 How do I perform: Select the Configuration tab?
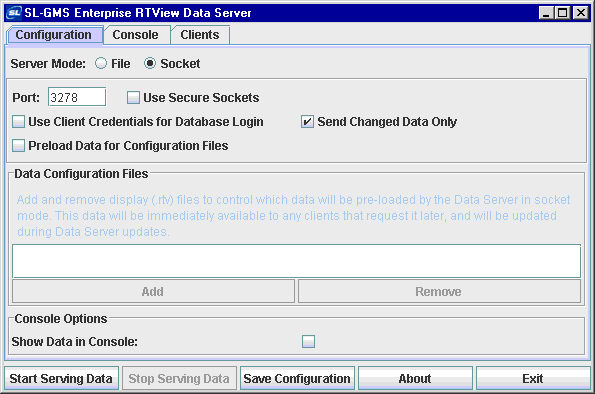click(54, 35)
